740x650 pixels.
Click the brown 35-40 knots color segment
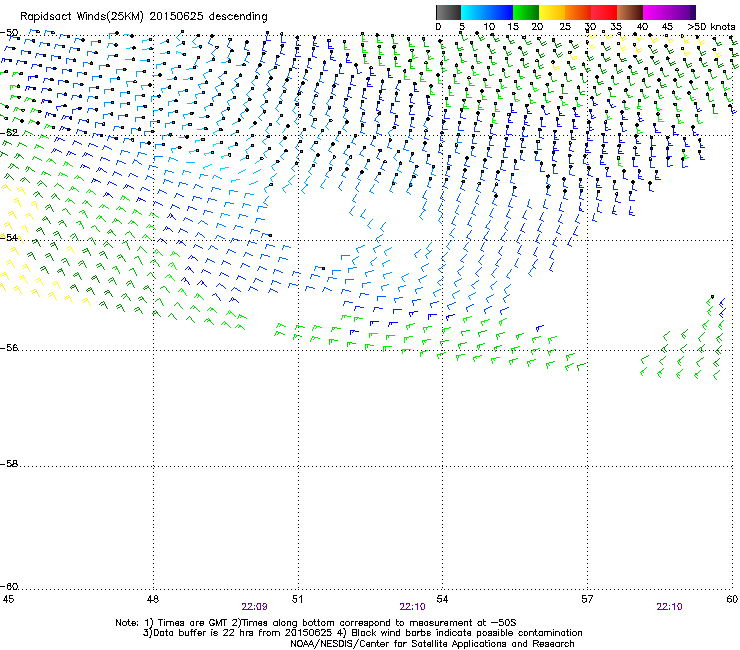pos(630,12)
